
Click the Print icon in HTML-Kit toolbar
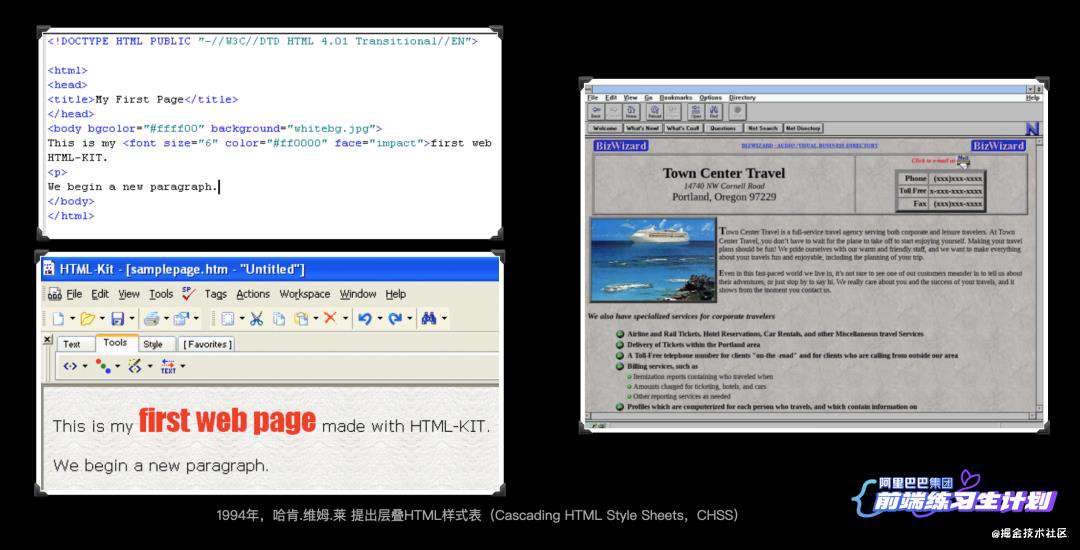click(152, 319)
